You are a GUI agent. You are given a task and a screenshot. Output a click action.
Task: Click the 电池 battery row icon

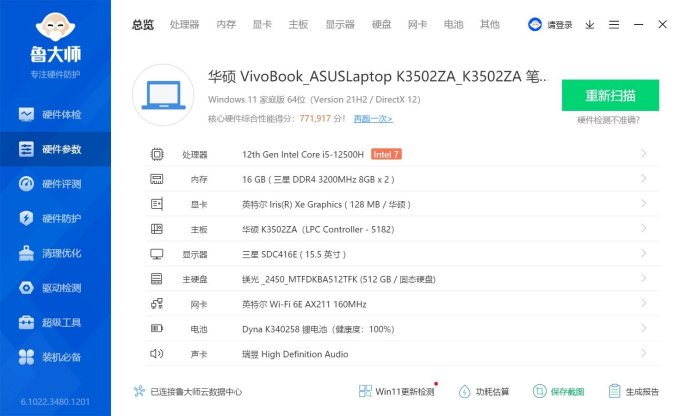pos(157,328)
